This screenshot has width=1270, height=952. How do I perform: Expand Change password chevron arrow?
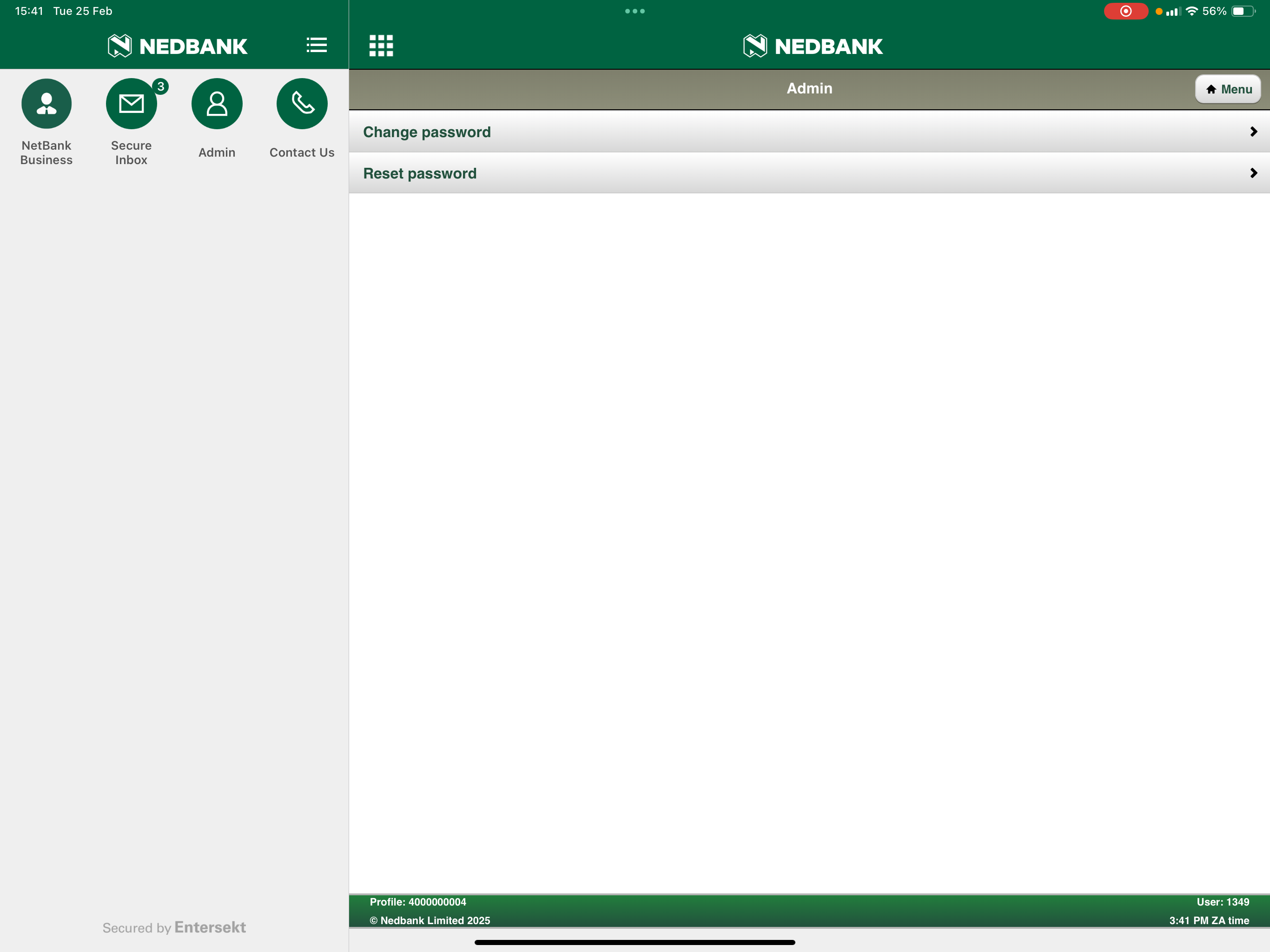(x=1253, y=132)
